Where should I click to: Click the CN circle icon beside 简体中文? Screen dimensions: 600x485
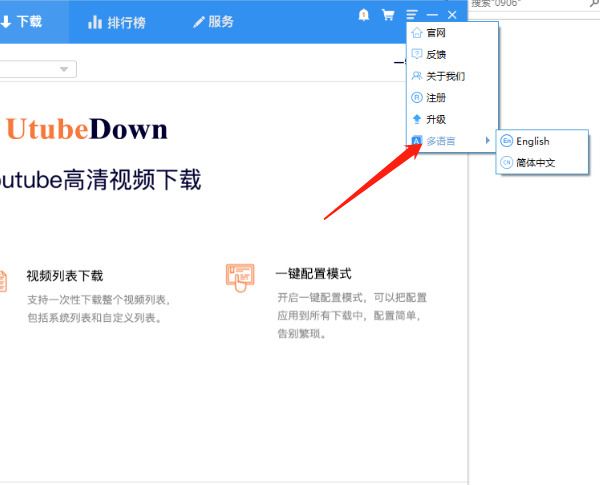pyautogui.click(x=507, y=162)
